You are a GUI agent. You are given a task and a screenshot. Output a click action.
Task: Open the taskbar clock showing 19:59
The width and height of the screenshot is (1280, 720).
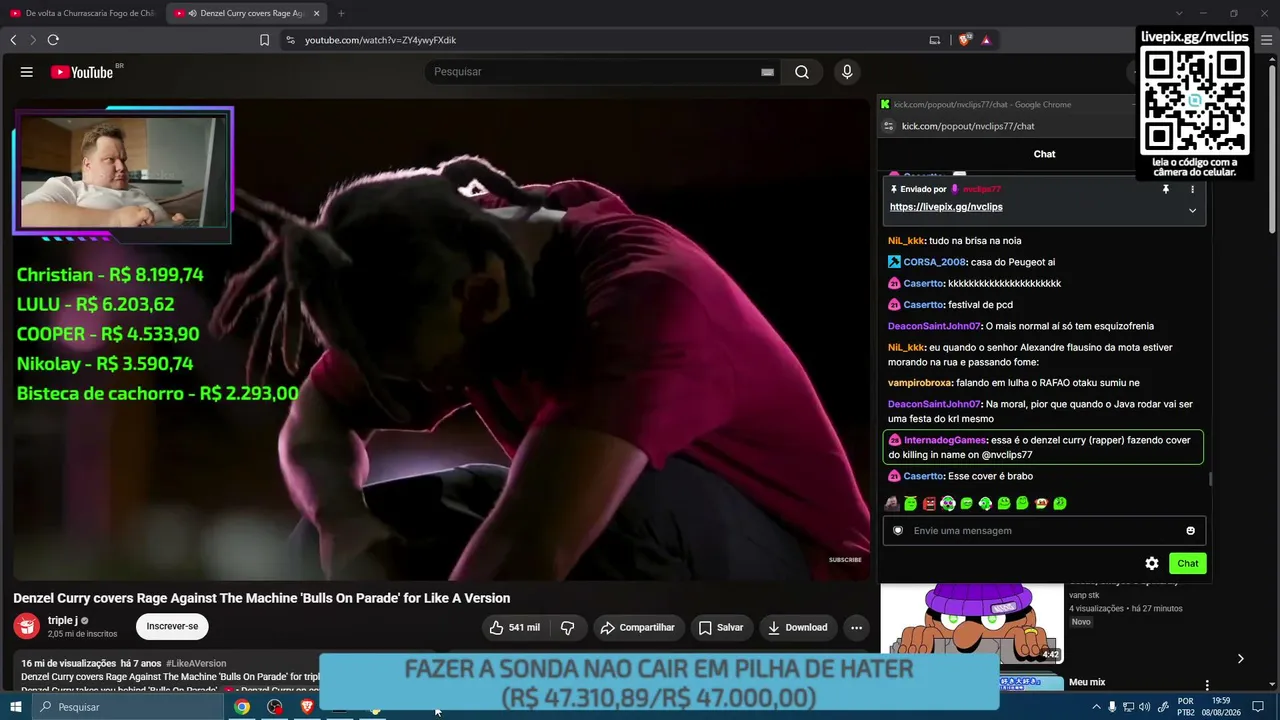(1221, 707)
